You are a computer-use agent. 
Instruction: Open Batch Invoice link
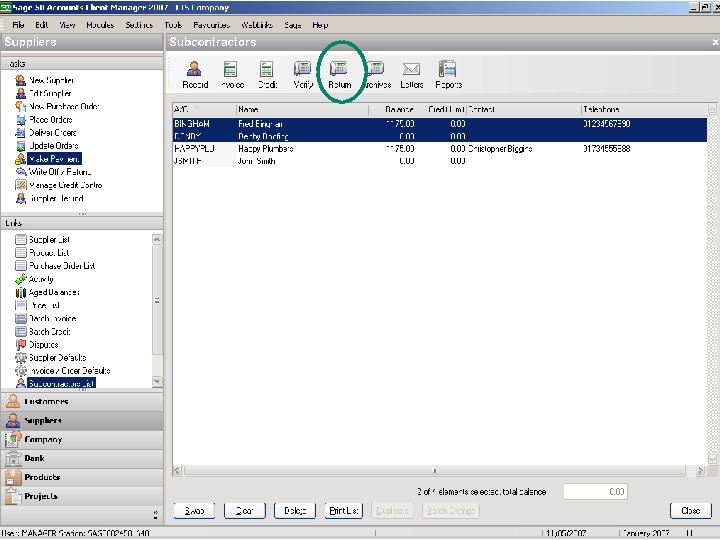coord(46,318)
